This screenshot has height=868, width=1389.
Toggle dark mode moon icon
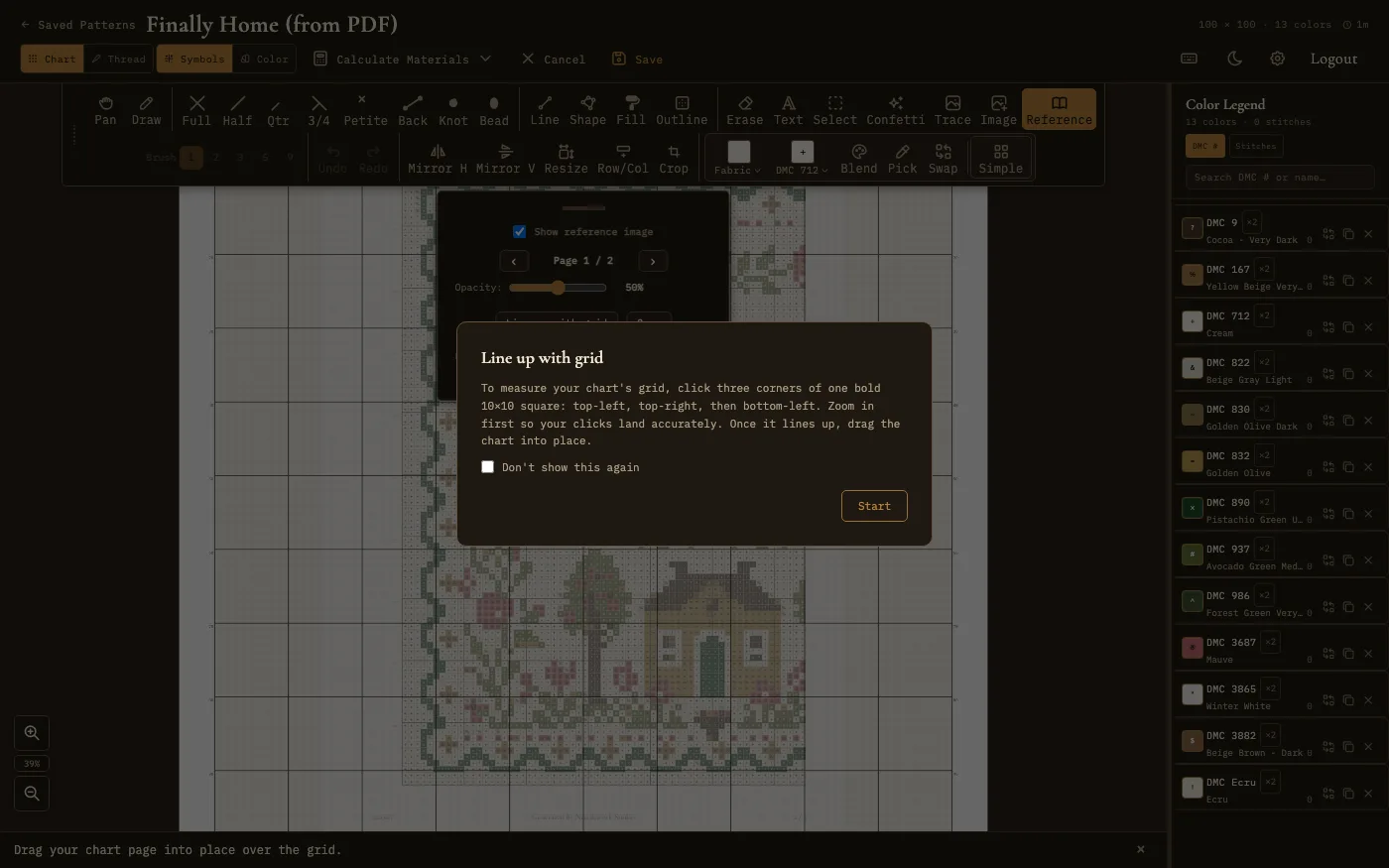click(1234, 59)
